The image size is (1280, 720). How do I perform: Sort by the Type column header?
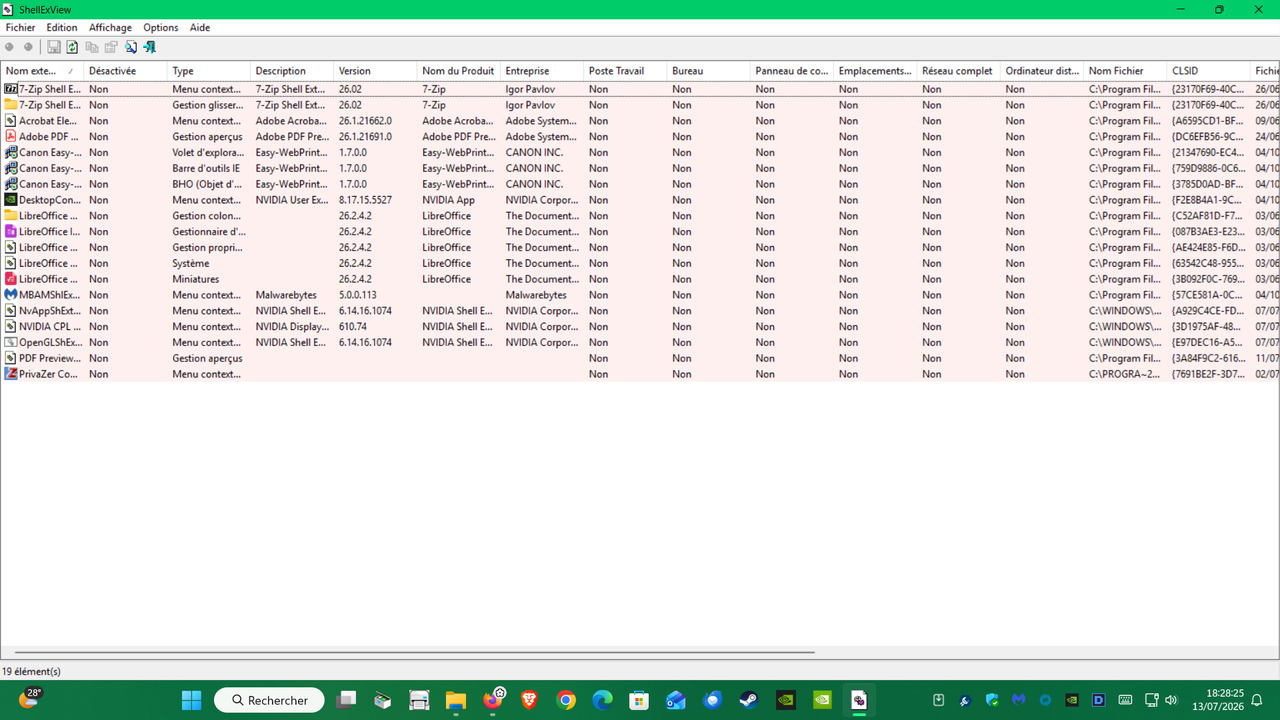click(x=208, y=71)
